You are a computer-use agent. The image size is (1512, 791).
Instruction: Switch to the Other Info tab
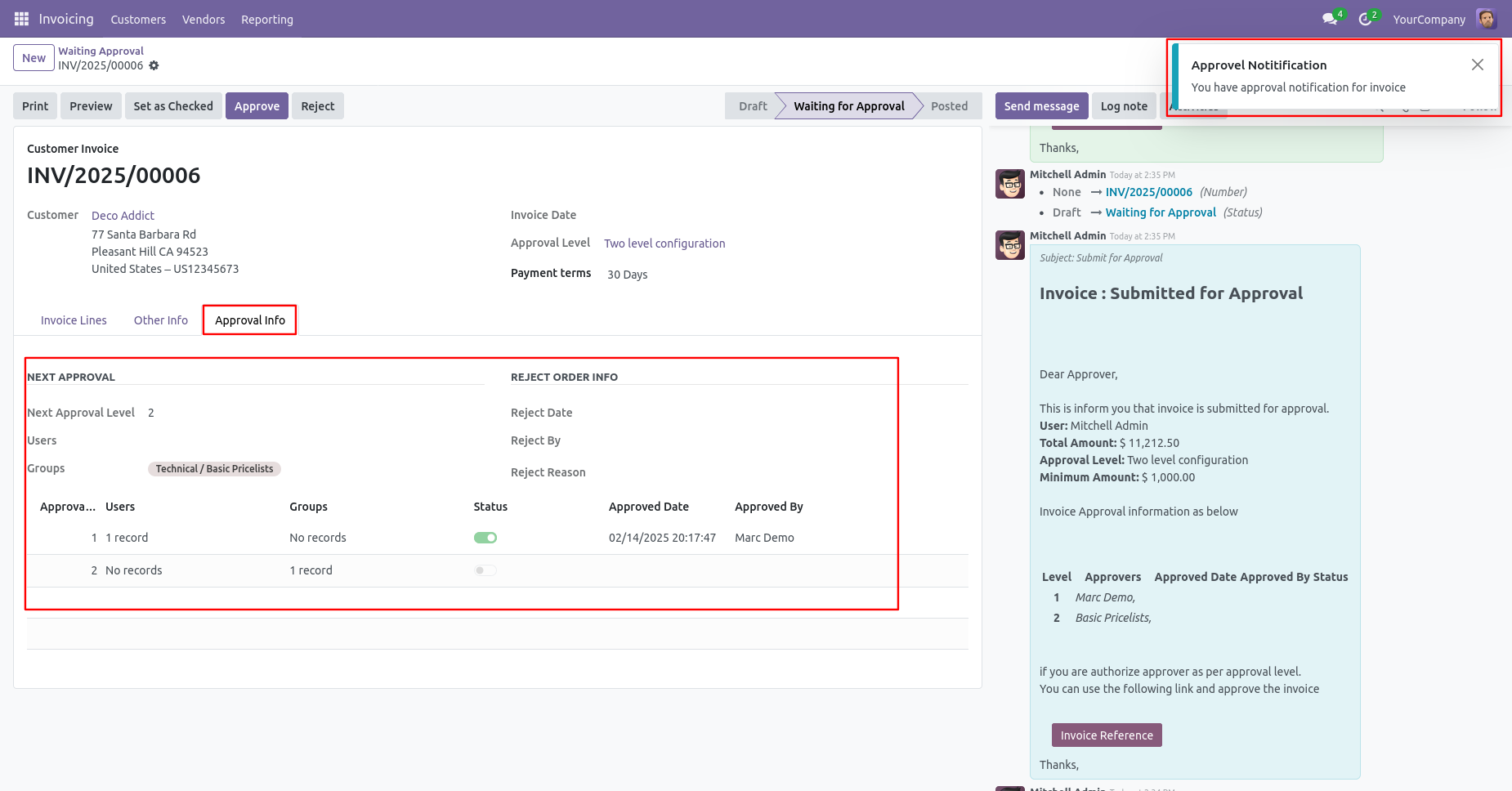click(x=161, y=320)
